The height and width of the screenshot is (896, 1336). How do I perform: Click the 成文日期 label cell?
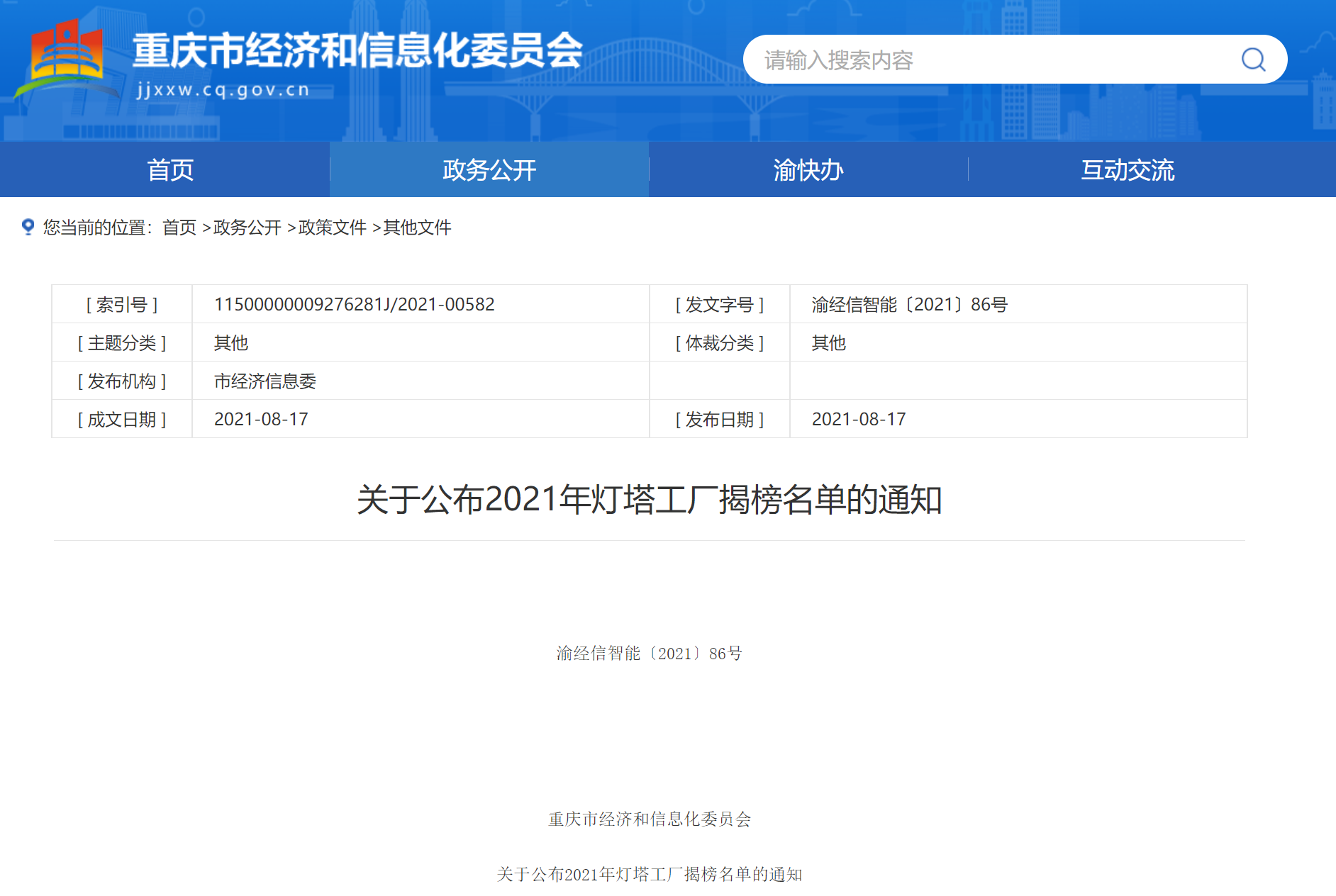122,419
